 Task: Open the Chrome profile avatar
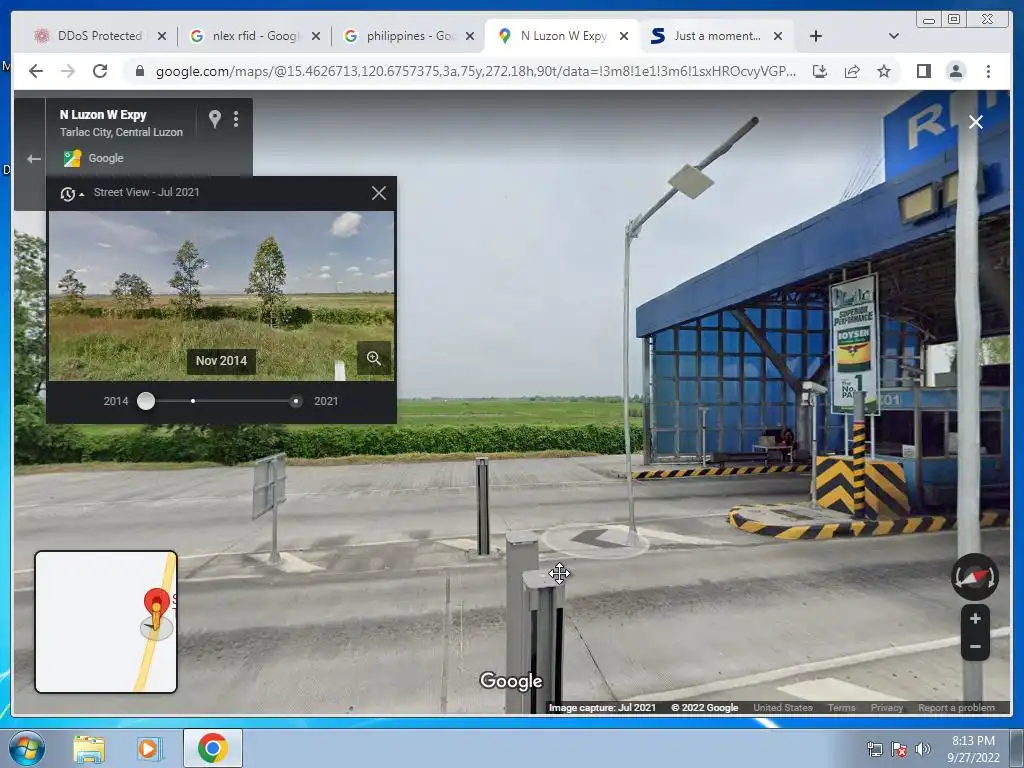(x=955, y=71)
